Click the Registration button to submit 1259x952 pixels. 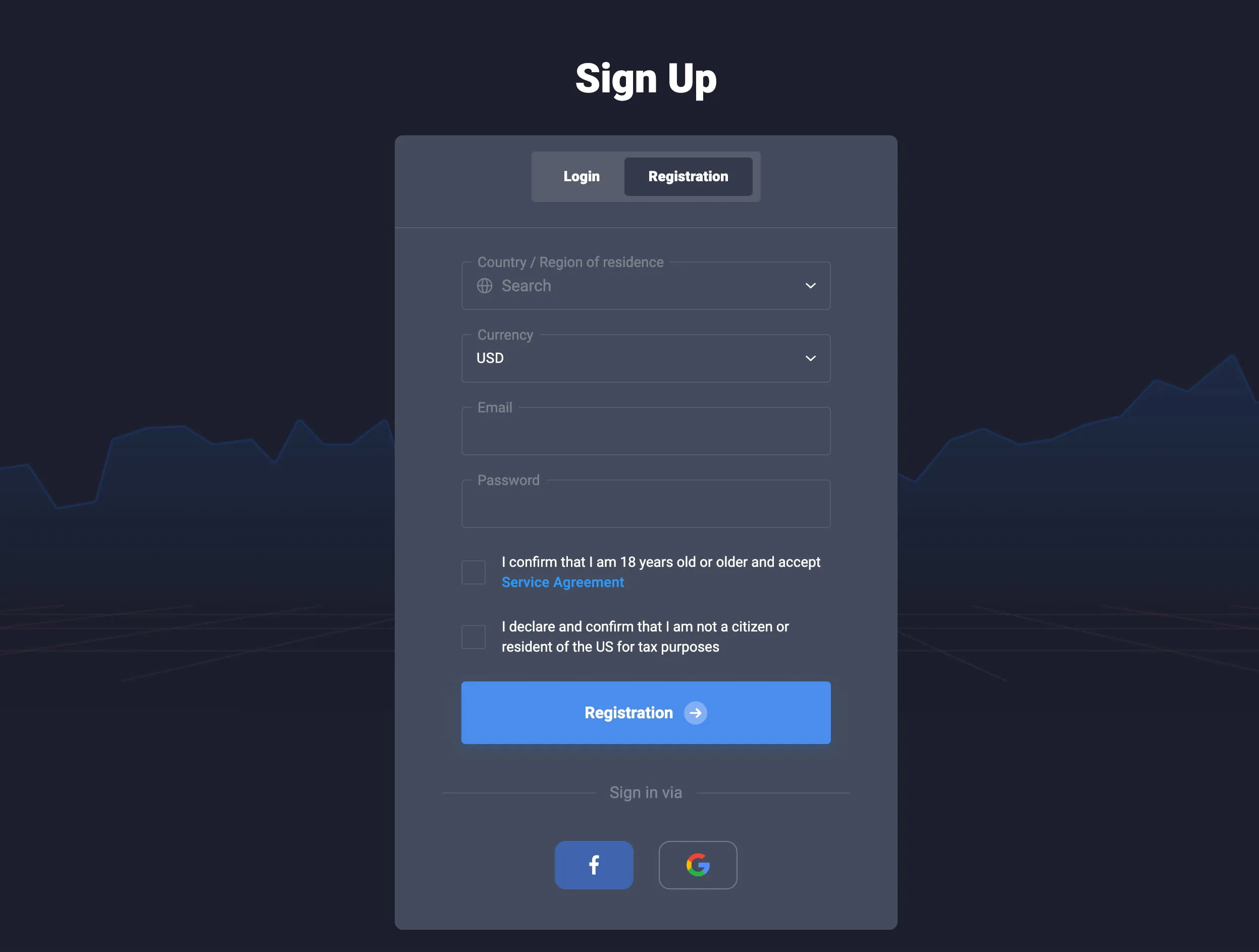point(646,713)
